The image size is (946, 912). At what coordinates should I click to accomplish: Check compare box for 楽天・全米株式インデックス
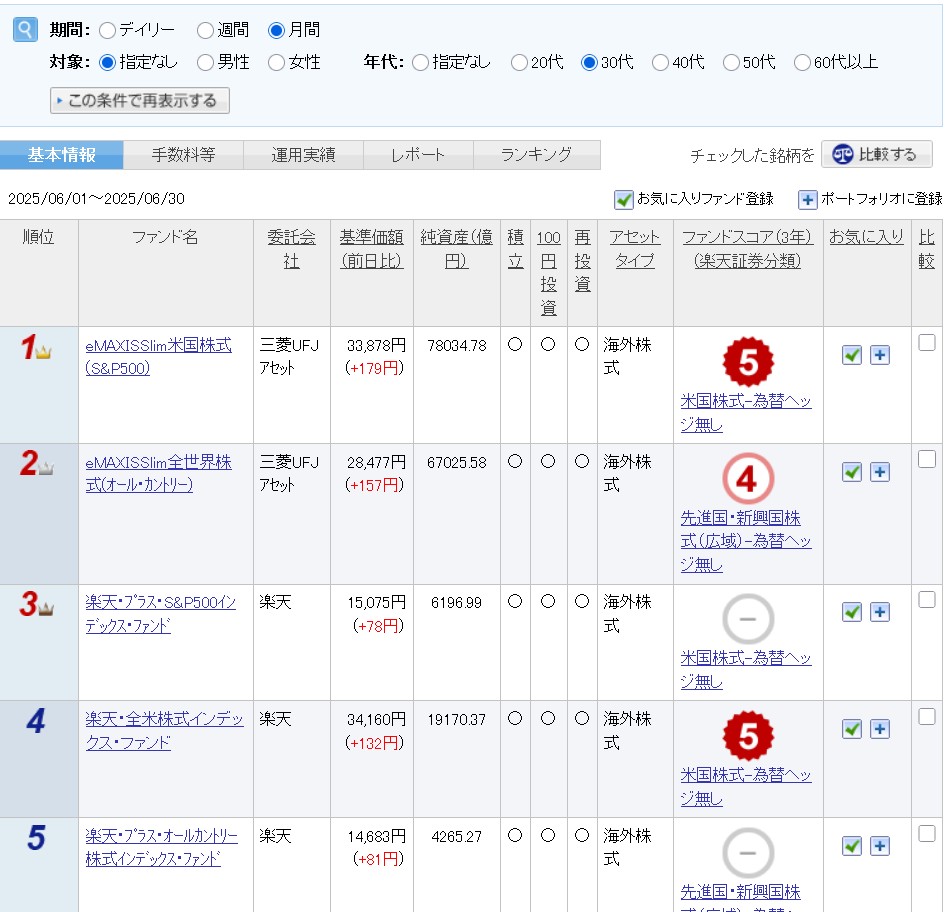pyautogui.click(x=927, y=717)
